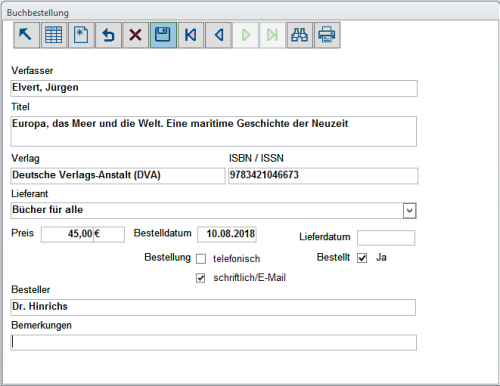The height and width of the screenshot is (386, 500).
Task: Select the ISBN / ISSN field
Action: 323,176
